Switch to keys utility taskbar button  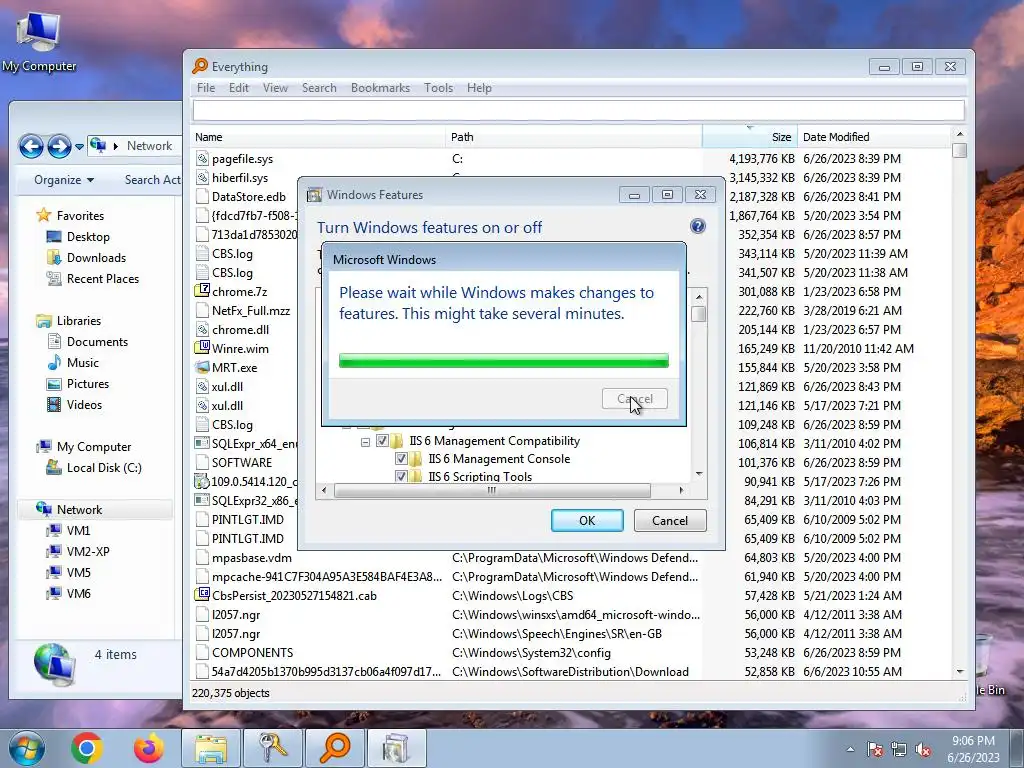(272, 748)
